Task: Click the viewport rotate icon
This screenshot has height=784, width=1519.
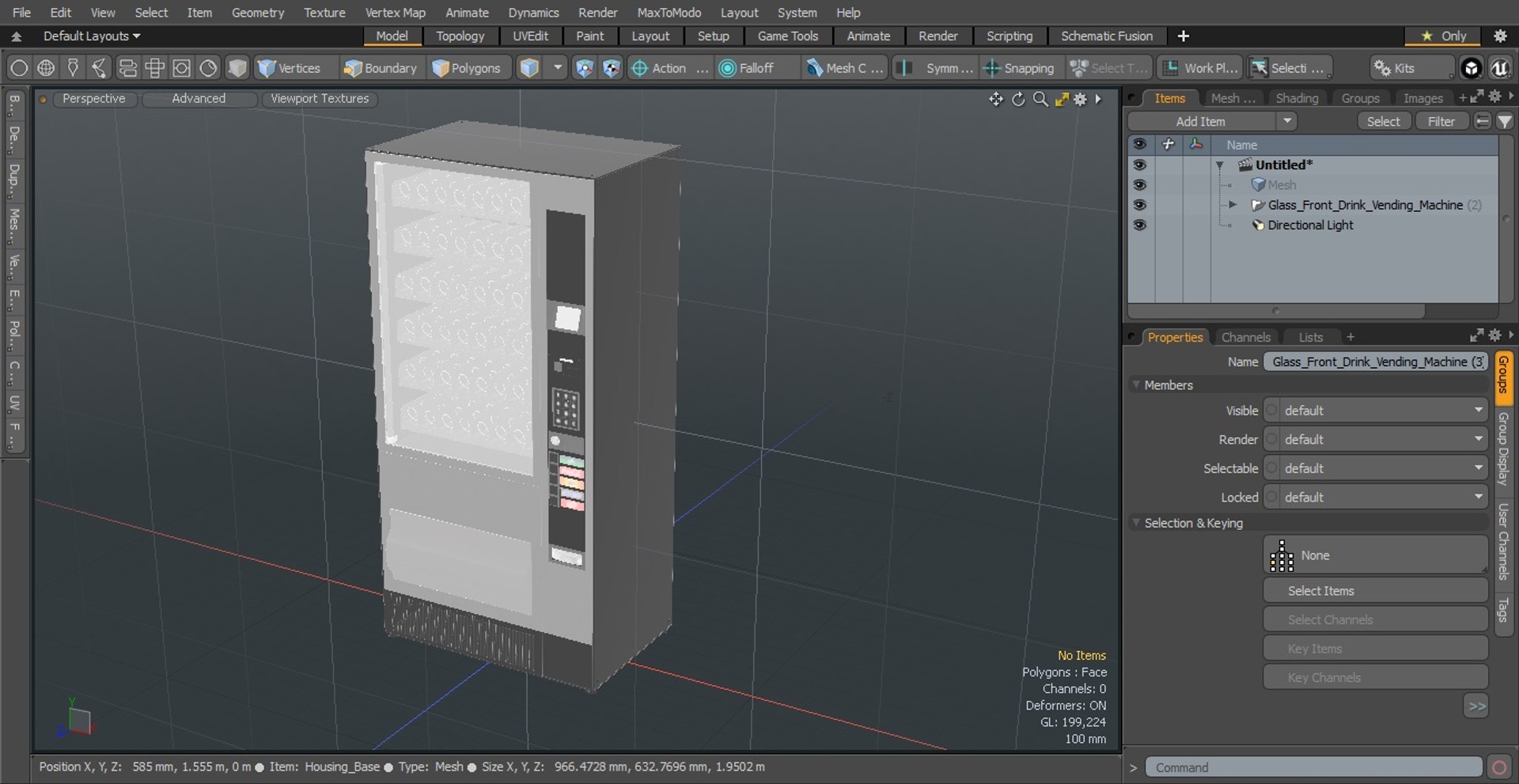Action: click(x=1018, y=99)
